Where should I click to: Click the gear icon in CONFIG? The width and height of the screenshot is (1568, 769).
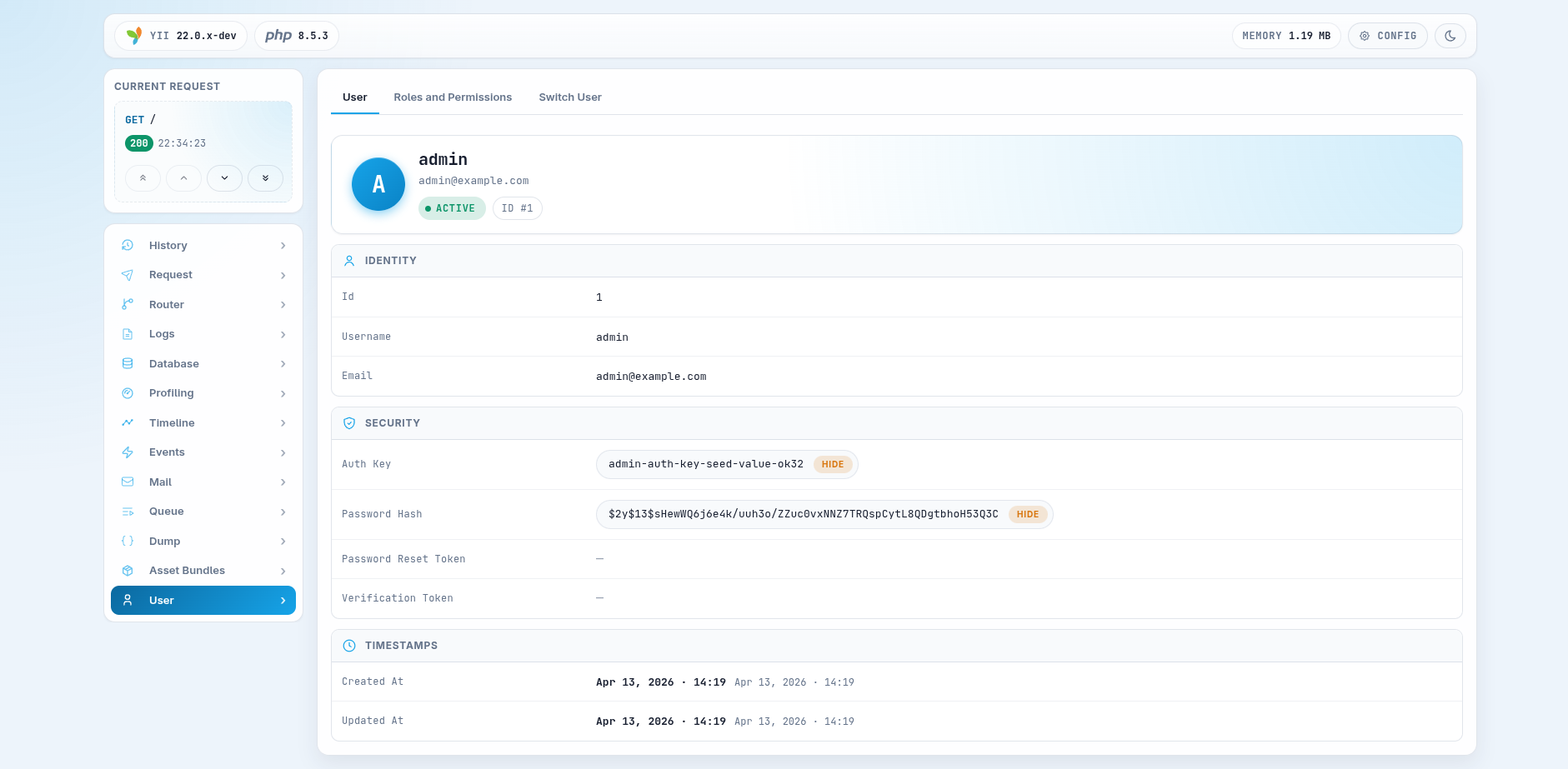[1365, 36]
